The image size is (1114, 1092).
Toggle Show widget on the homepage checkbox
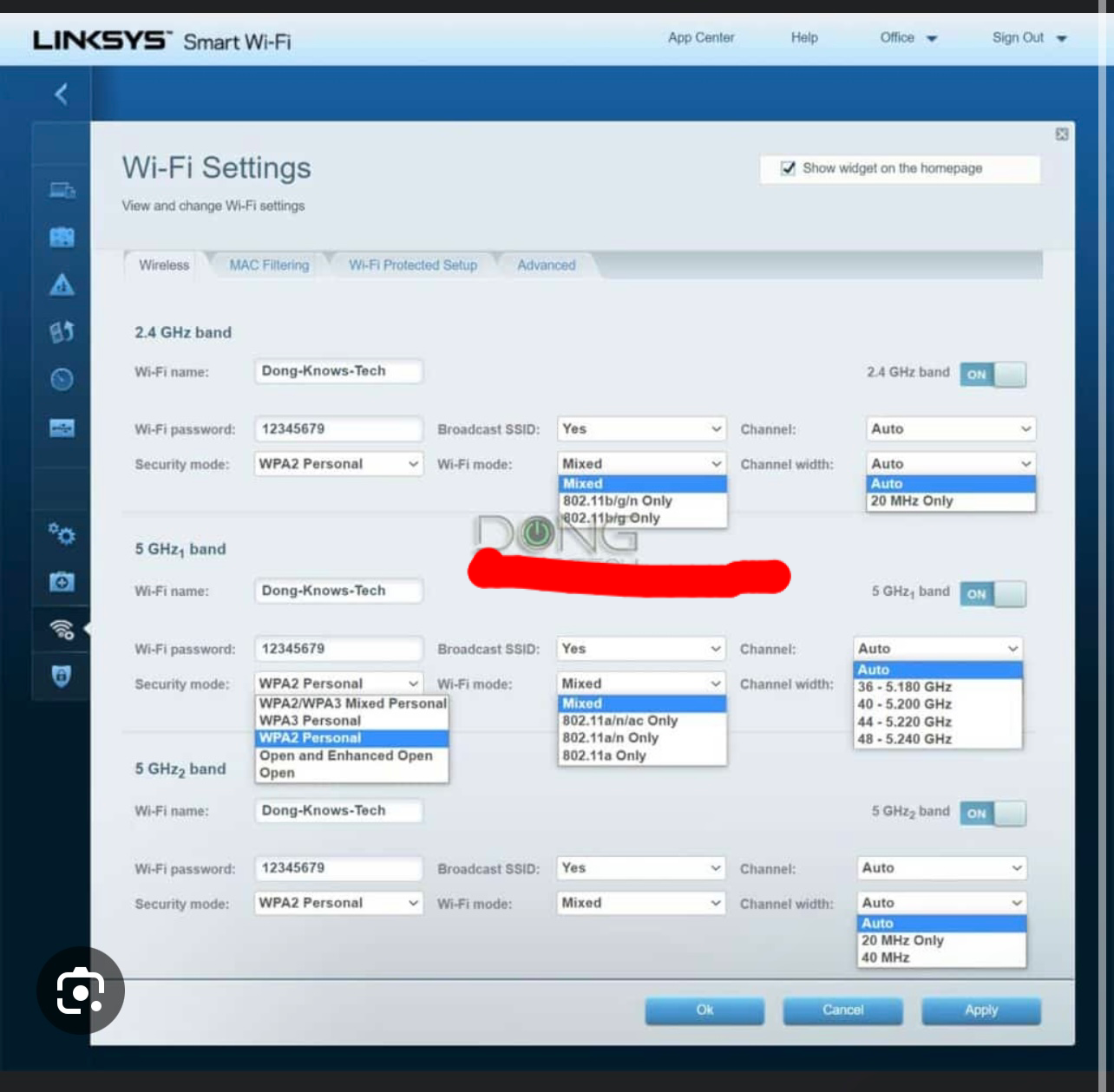click(788, 168)
